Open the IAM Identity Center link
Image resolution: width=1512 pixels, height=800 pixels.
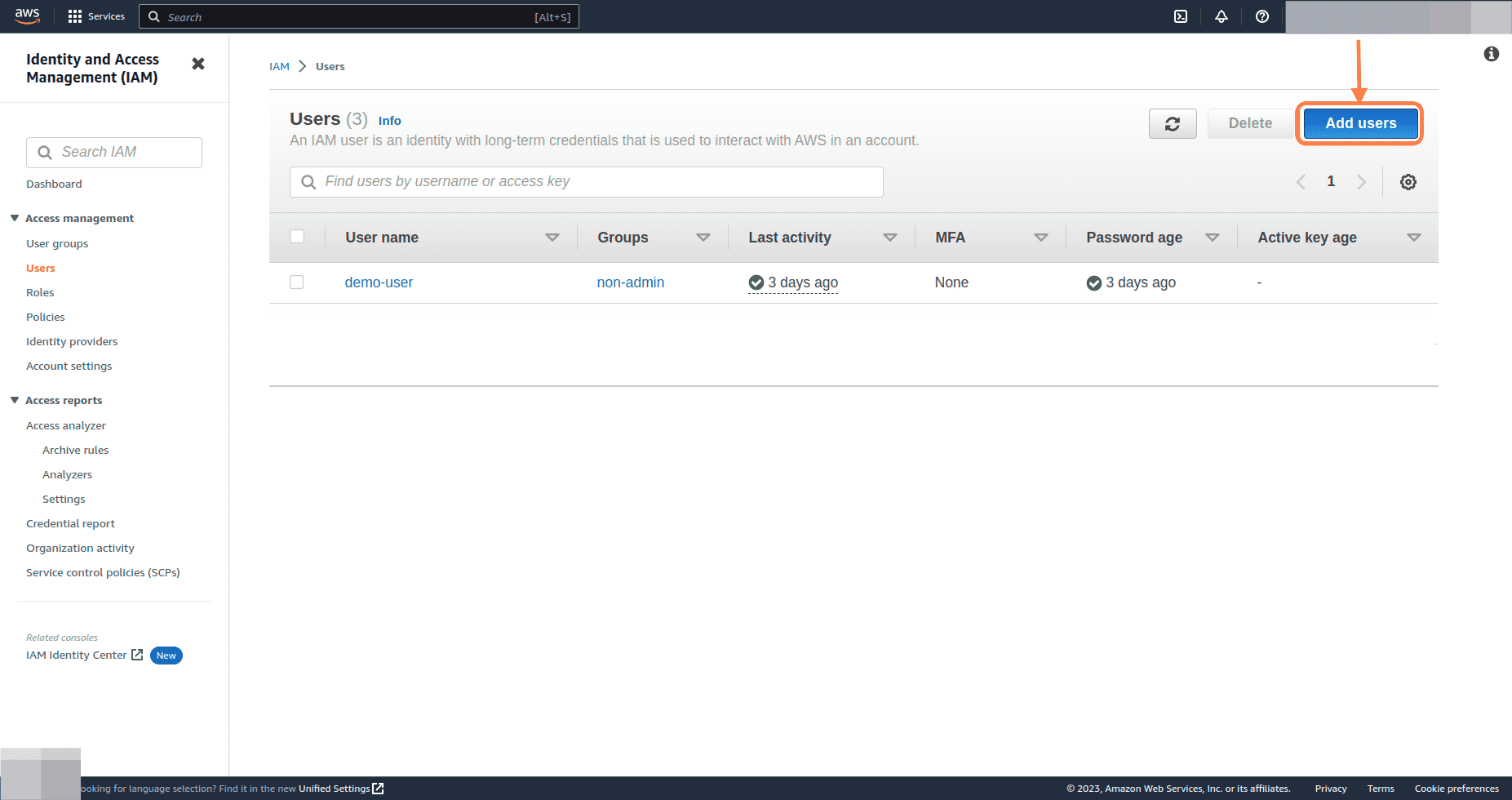[77, 655]
